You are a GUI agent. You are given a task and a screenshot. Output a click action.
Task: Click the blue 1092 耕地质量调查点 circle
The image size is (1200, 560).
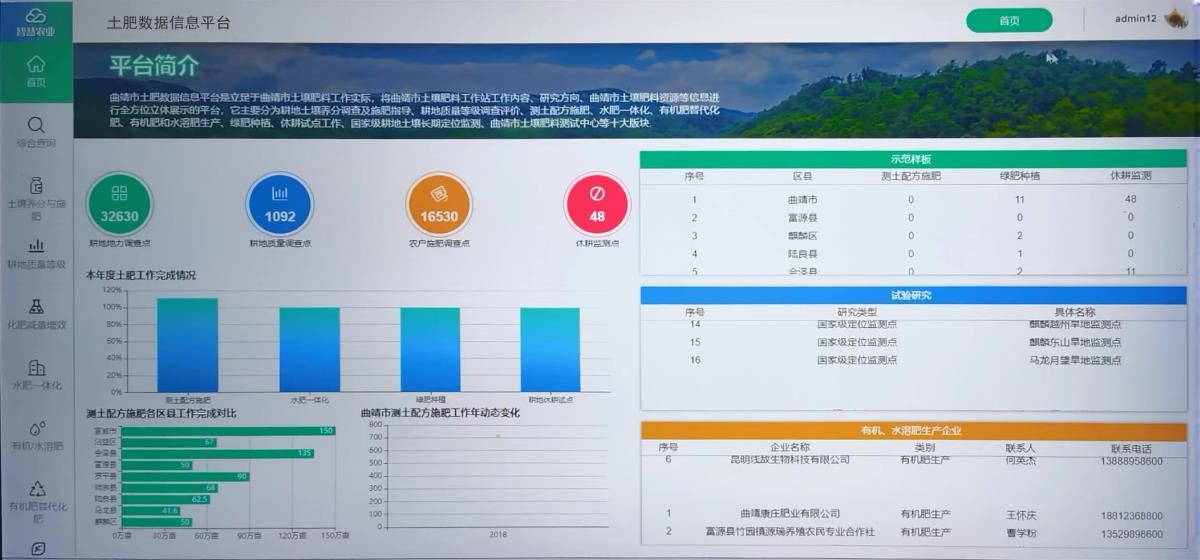280,204
